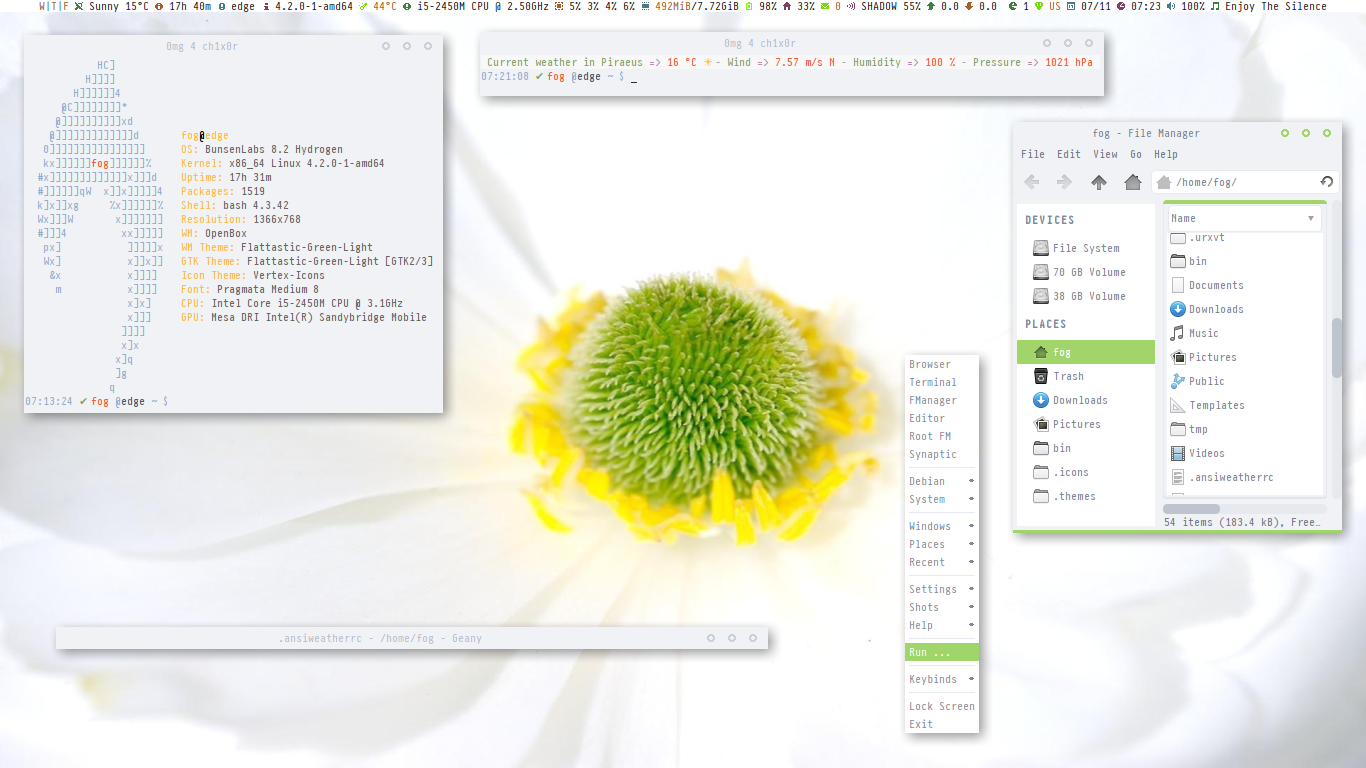Screen dimensions: 1366x768
Task: Reload the current folder in File Manager
Action: coord(1326,182)
